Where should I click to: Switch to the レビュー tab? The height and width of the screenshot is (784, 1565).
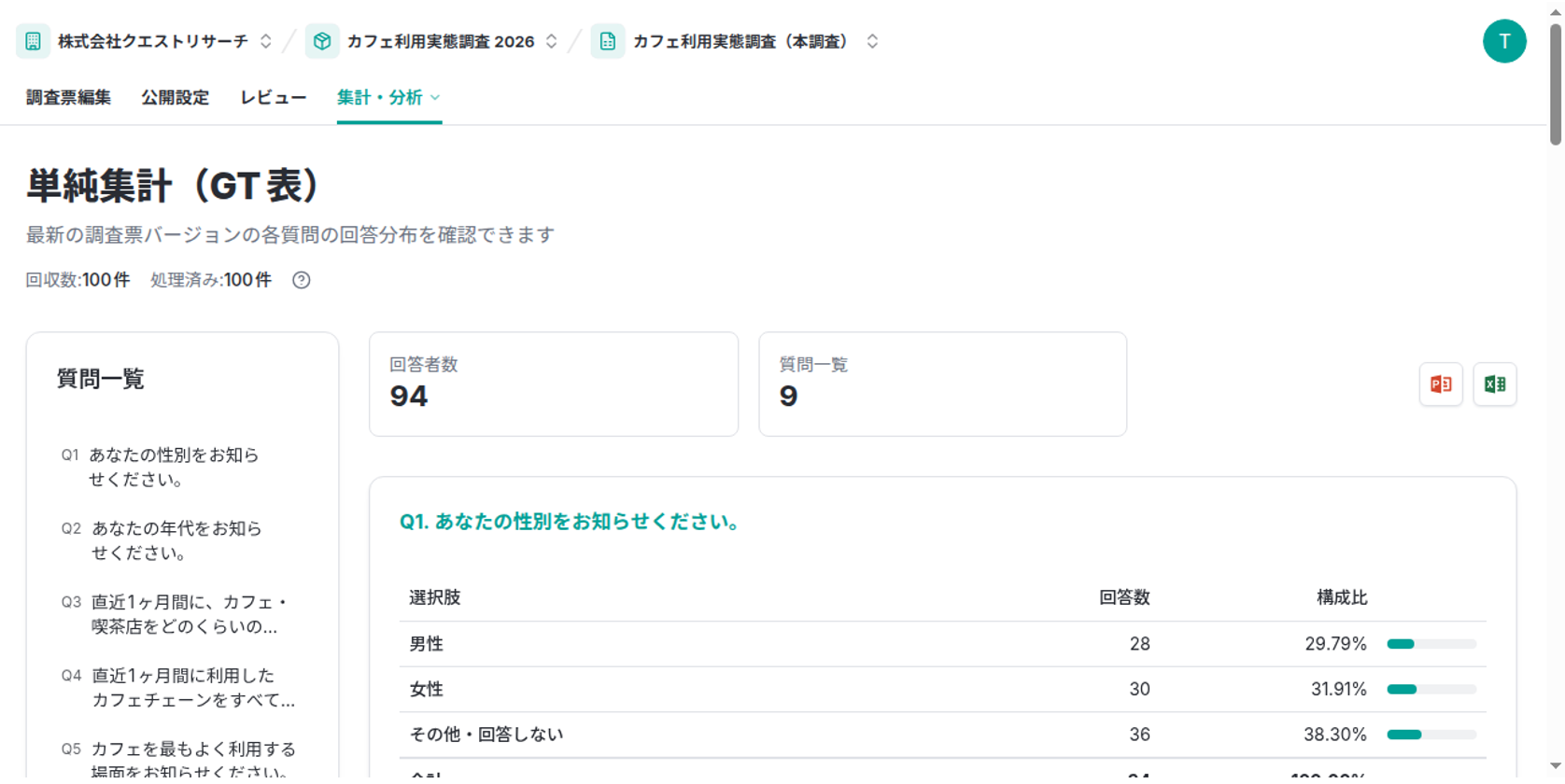point(273,97)
